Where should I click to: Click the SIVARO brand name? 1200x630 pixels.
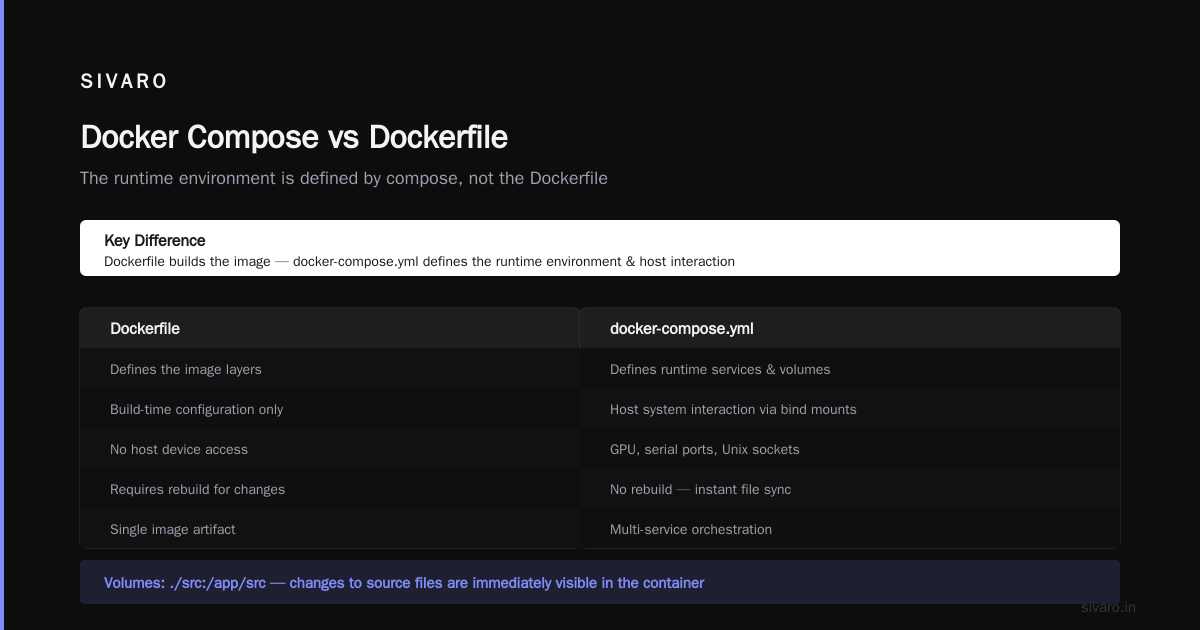[x=124, y=82]
